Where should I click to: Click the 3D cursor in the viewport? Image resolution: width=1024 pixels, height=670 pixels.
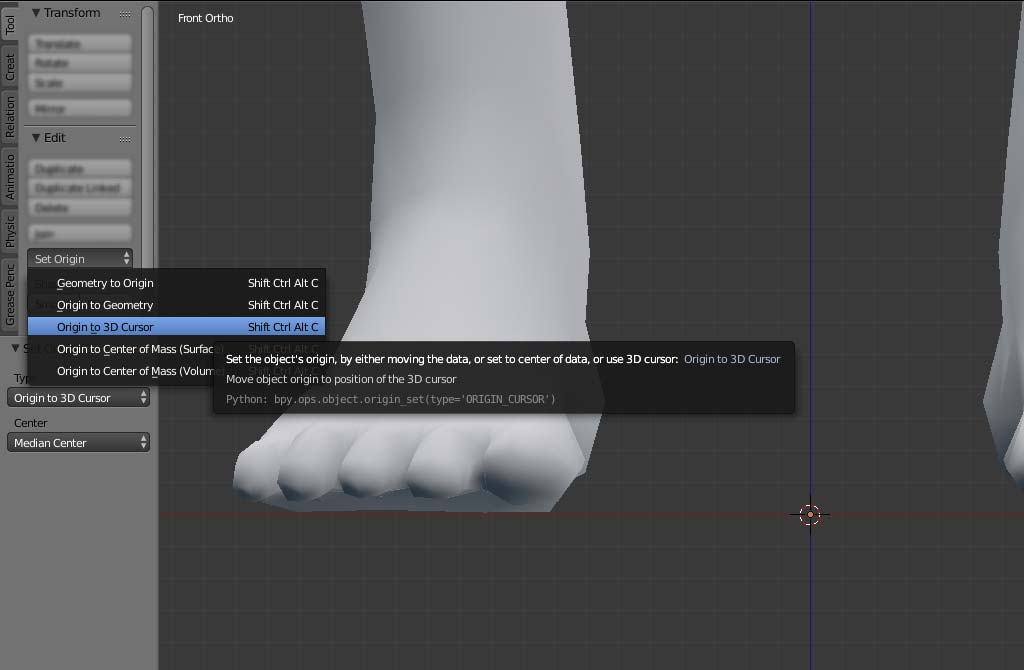pyautogui.click(x=810, y=515)
